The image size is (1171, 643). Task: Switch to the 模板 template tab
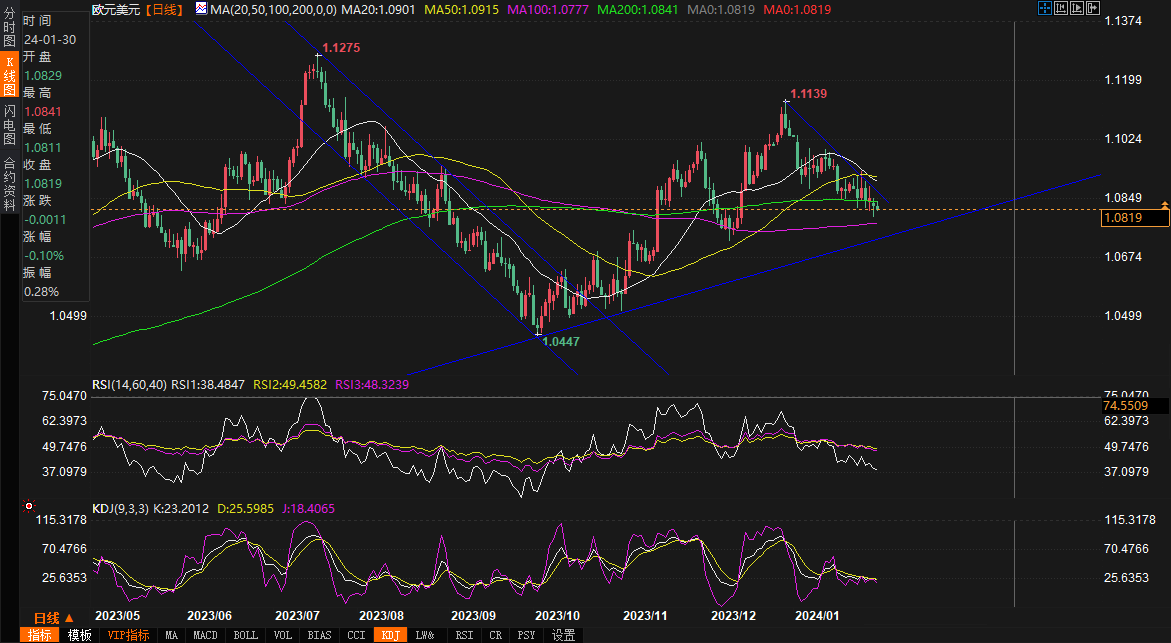[80, 635]
